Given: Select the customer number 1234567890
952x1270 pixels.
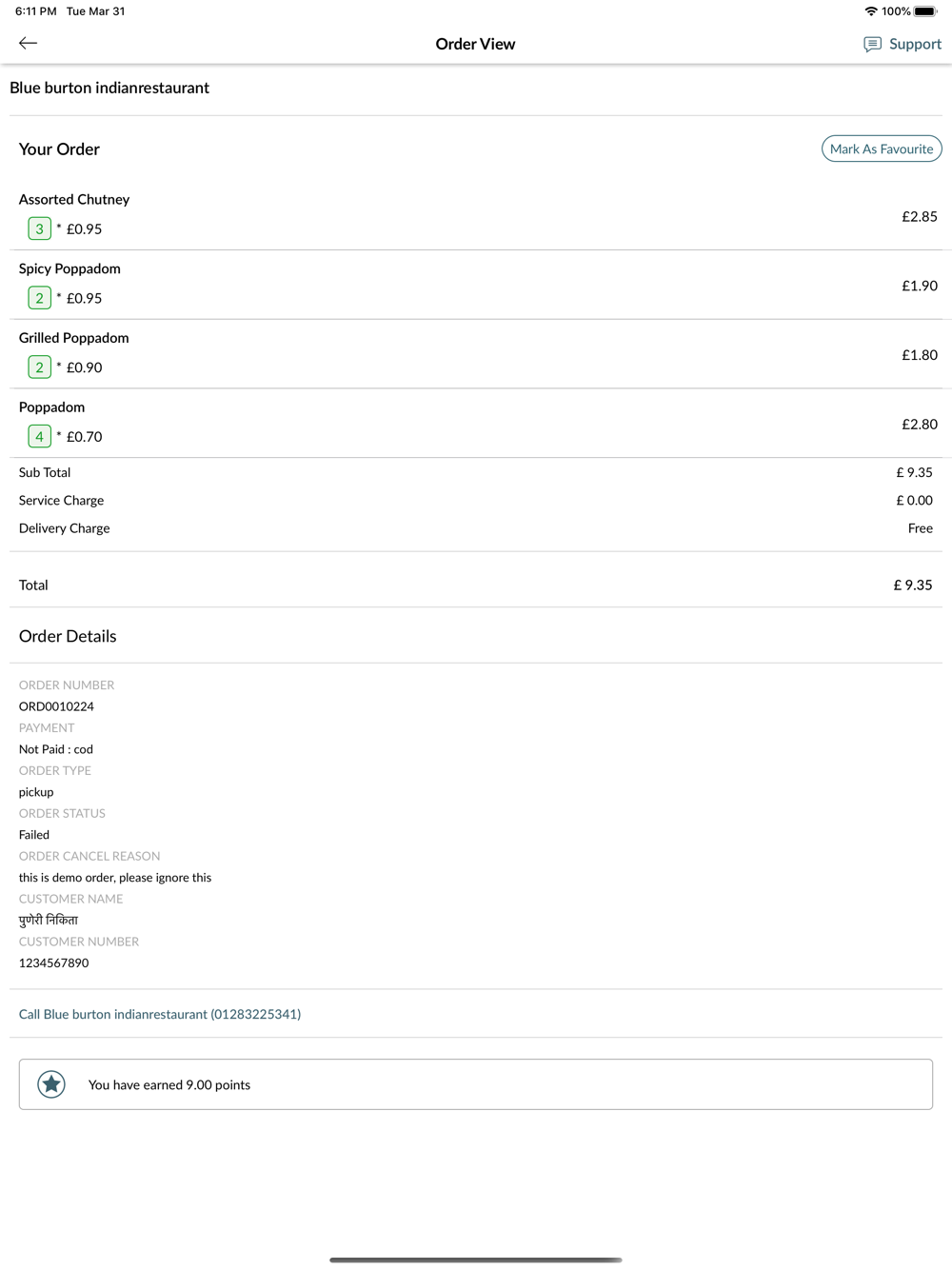Looking at the screenshot, I should [54, 962].
